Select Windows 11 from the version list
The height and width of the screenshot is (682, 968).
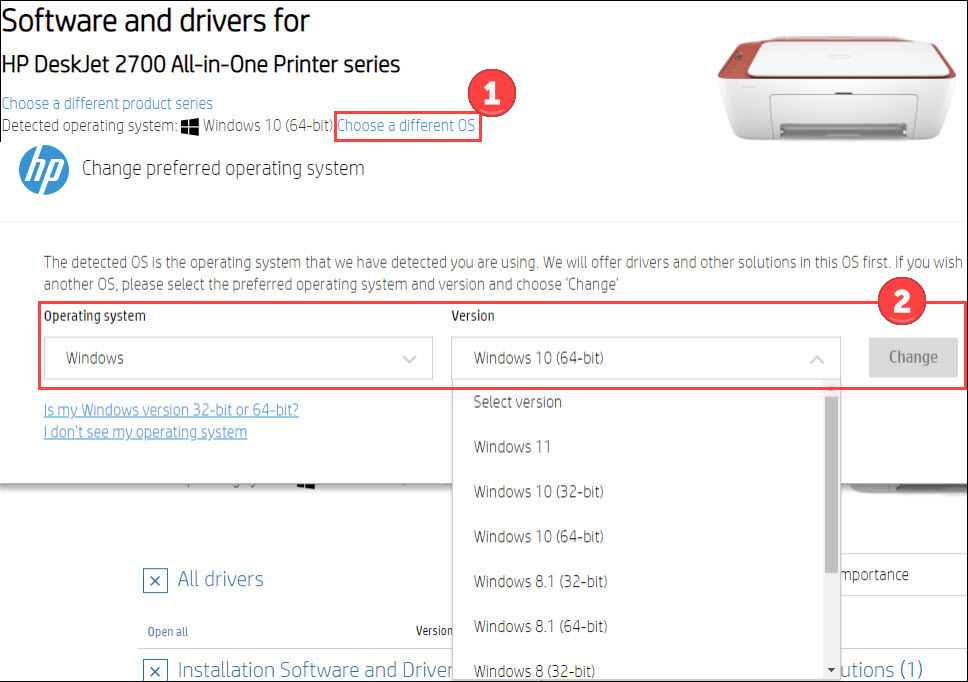512,447
